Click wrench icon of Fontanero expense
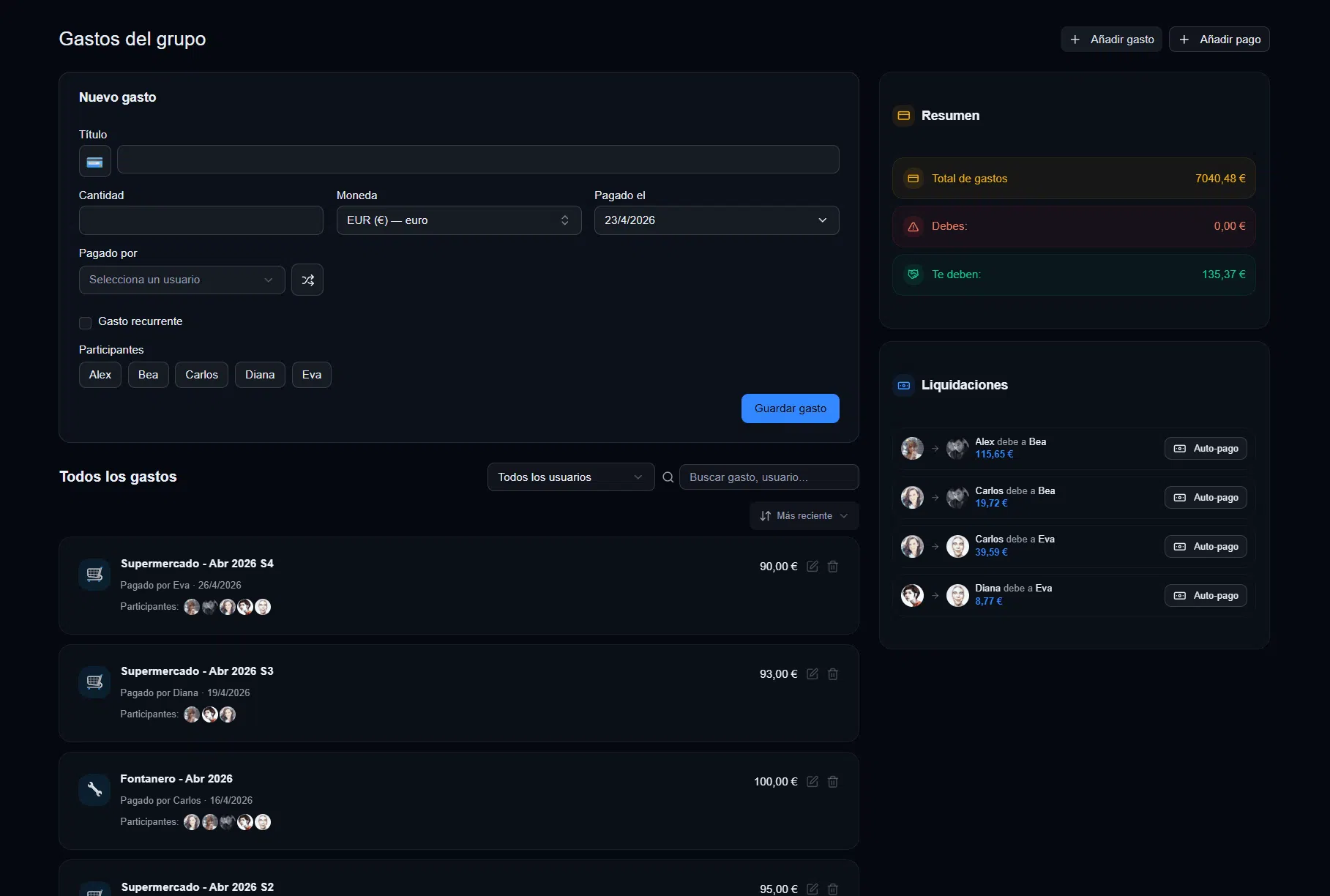The width and height of the screenshot is (1330, 896). coord(94,790)
